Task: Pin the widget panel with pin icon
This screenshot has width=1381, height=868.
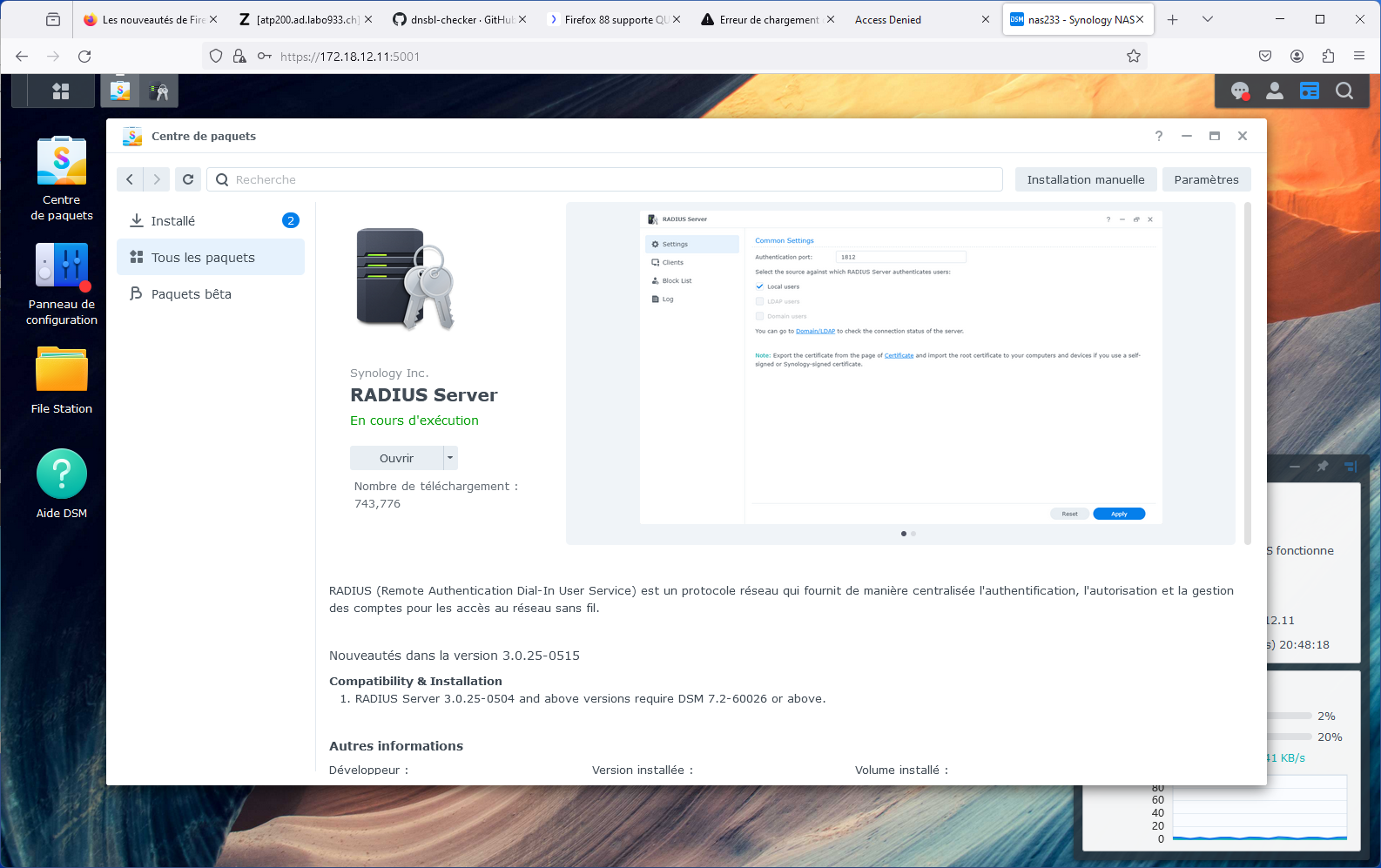Action: click(1323, 467)
